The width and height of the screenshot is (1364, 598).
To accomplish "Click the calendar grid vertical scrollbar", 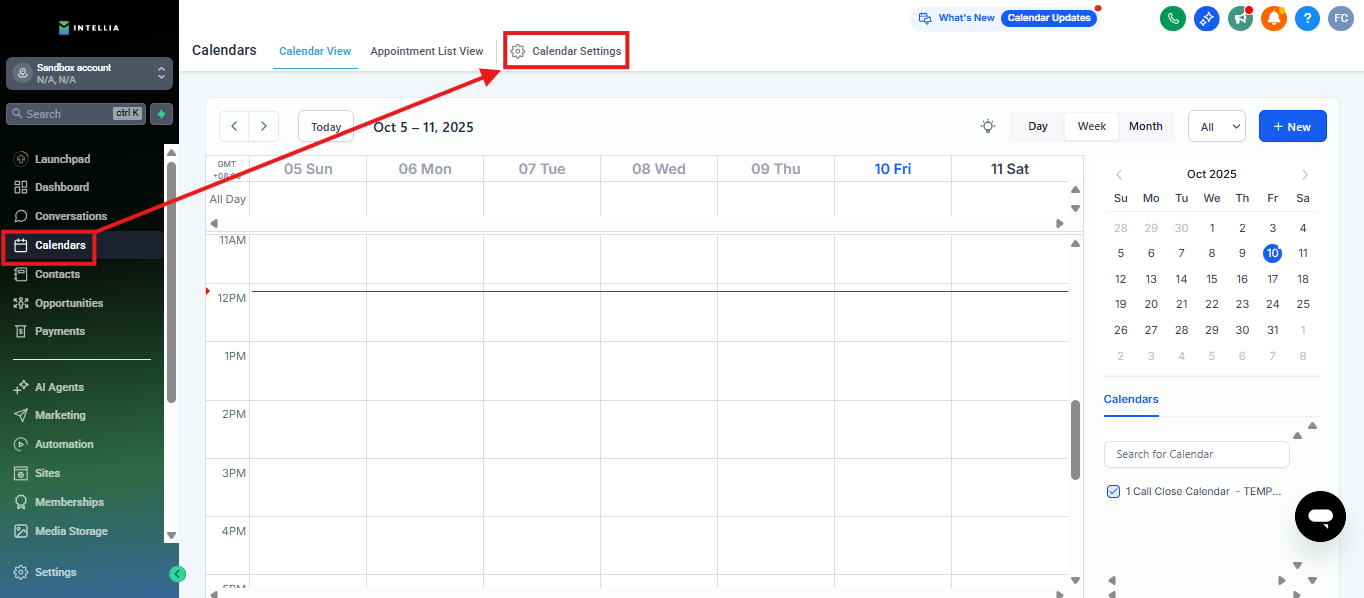I will pyautogui.click(x=1075, y=440).
